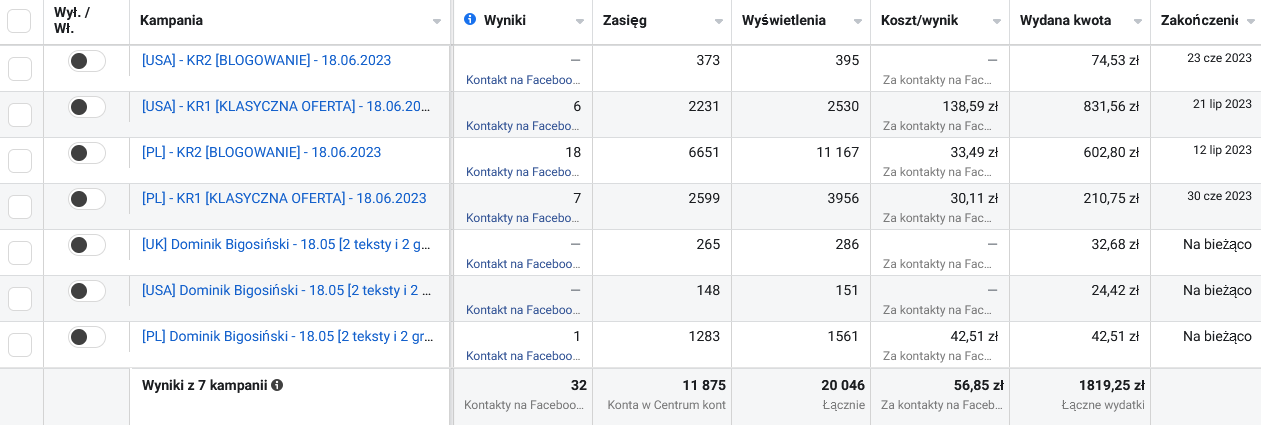1261x425 pixels.
Task: Click info icon beside Wyniki z 7 kampanii
Action: click(277, 385)
